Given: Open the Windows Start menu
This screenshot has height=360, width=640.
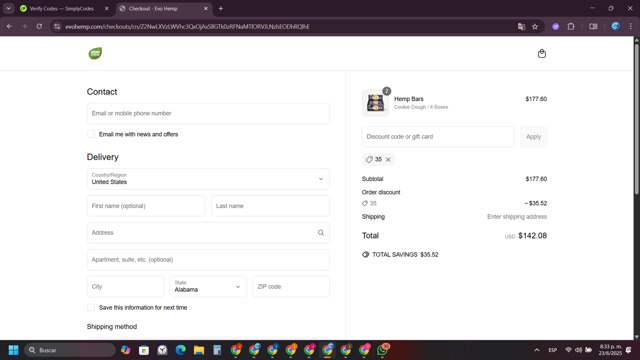Looking at the screenshot, I should tap(13, 350).
